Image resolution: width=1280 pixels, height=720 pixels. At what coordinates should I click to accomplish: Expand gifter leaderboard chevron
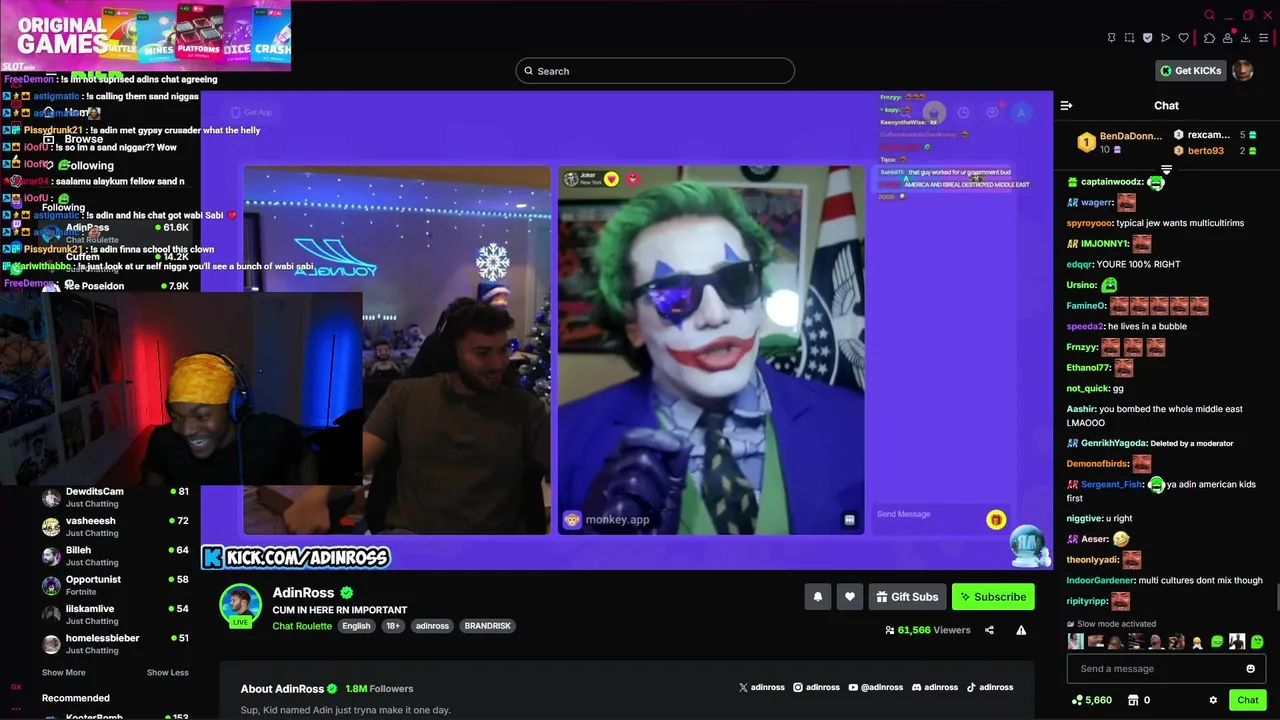[x=1166, y=169]
